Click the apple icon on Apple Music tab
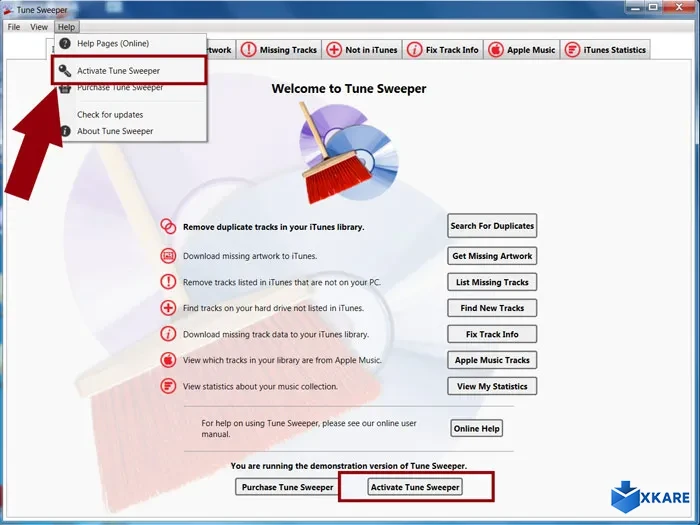 pyautogui.click(x=496, y=50)
